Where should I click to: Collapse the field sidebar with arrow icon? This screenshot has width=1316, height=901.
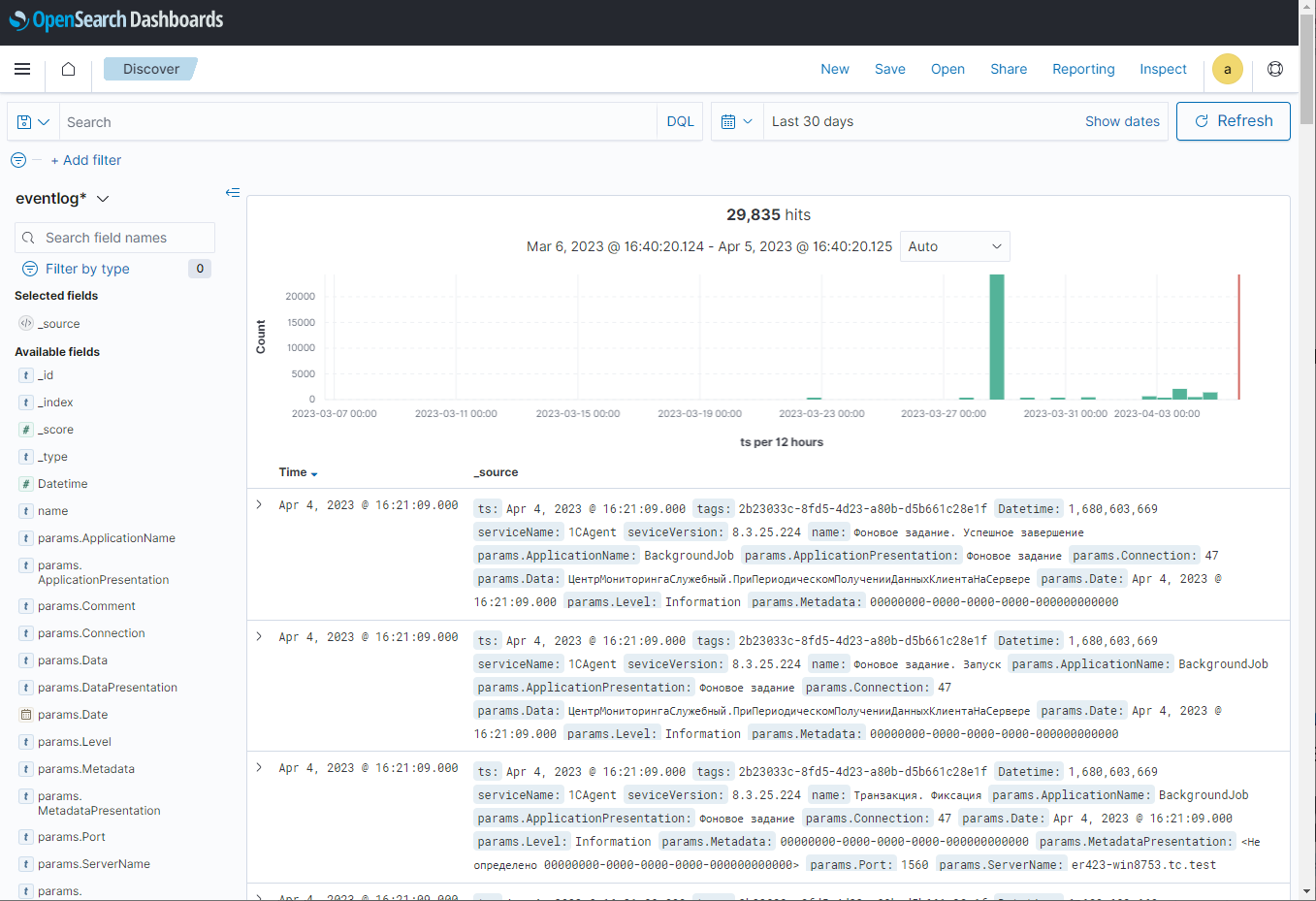(x=233, y=193)
